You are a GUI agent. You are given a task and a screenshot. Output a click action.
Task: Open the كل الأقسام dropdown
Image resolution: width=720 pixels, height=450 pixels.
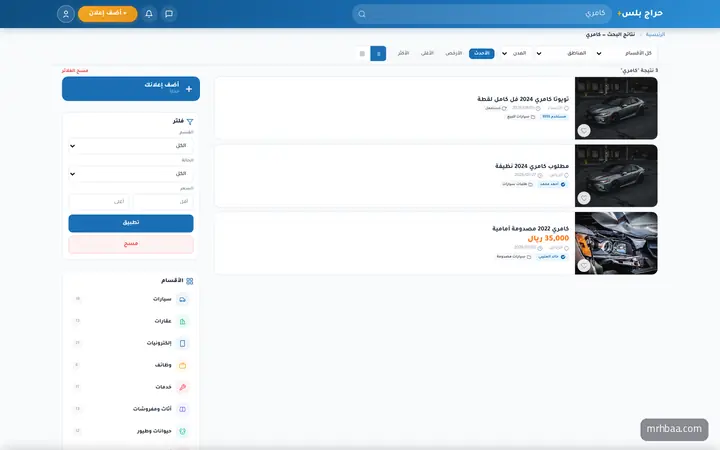click(x=626, y=53)
